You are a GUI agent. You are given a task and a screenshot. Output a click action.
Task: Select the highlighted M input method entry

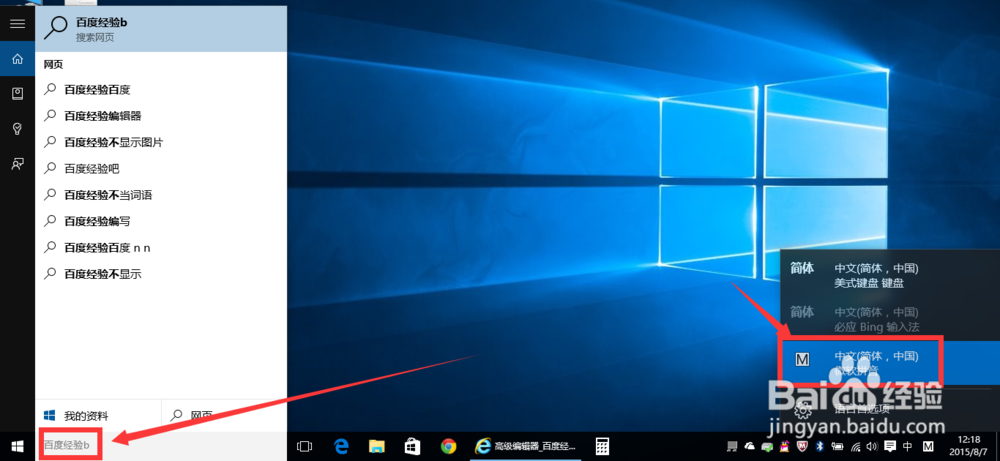(890, 363)
